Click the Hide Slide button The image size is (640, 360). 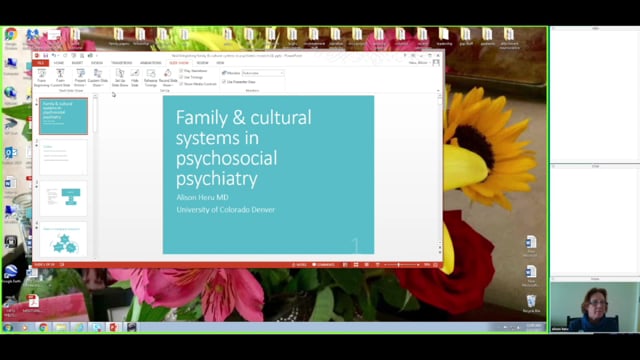135,78
